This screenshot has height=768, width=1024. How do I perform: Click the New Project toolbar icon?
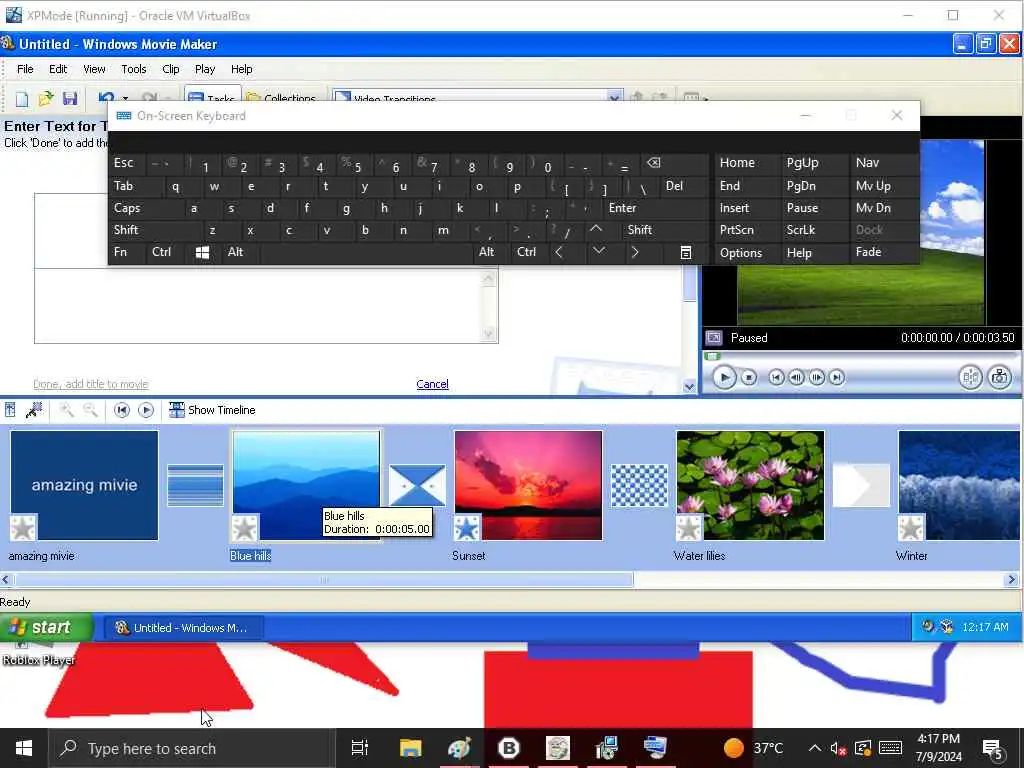point(22,99)
